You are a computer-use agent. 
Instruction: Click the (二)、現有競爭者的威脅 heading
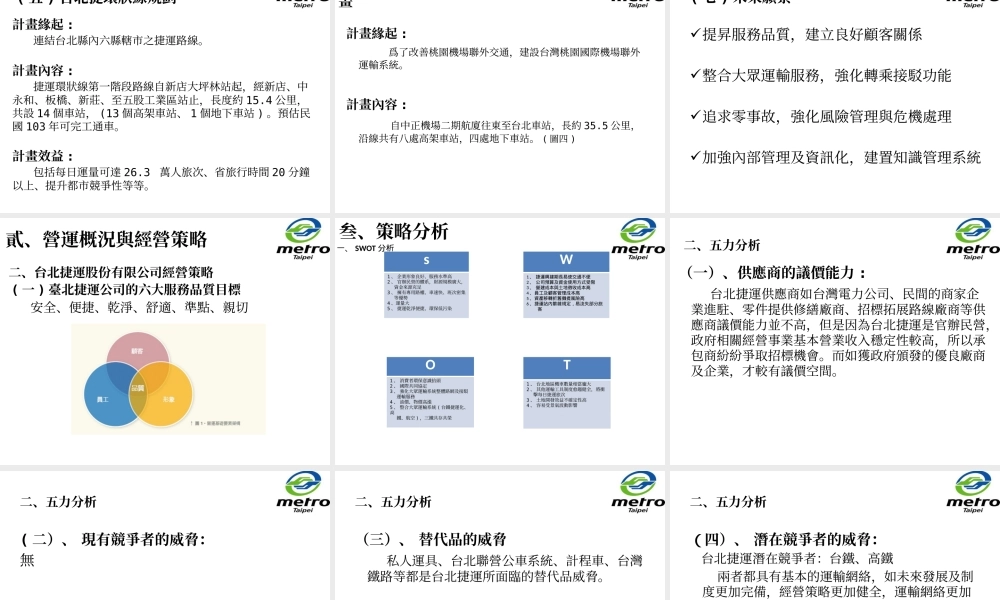coord(114,539)
